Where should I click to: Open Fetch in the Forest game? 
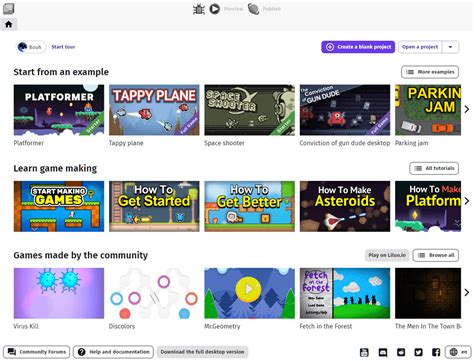coord(345,293)
